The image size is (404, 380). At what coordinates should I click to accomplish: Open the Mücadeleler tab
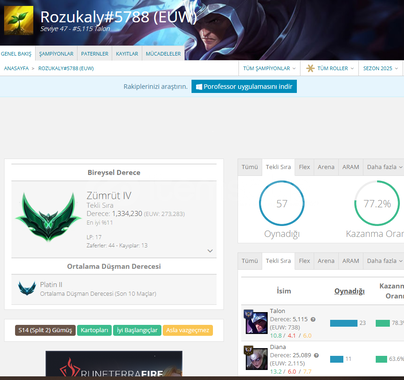163,54
